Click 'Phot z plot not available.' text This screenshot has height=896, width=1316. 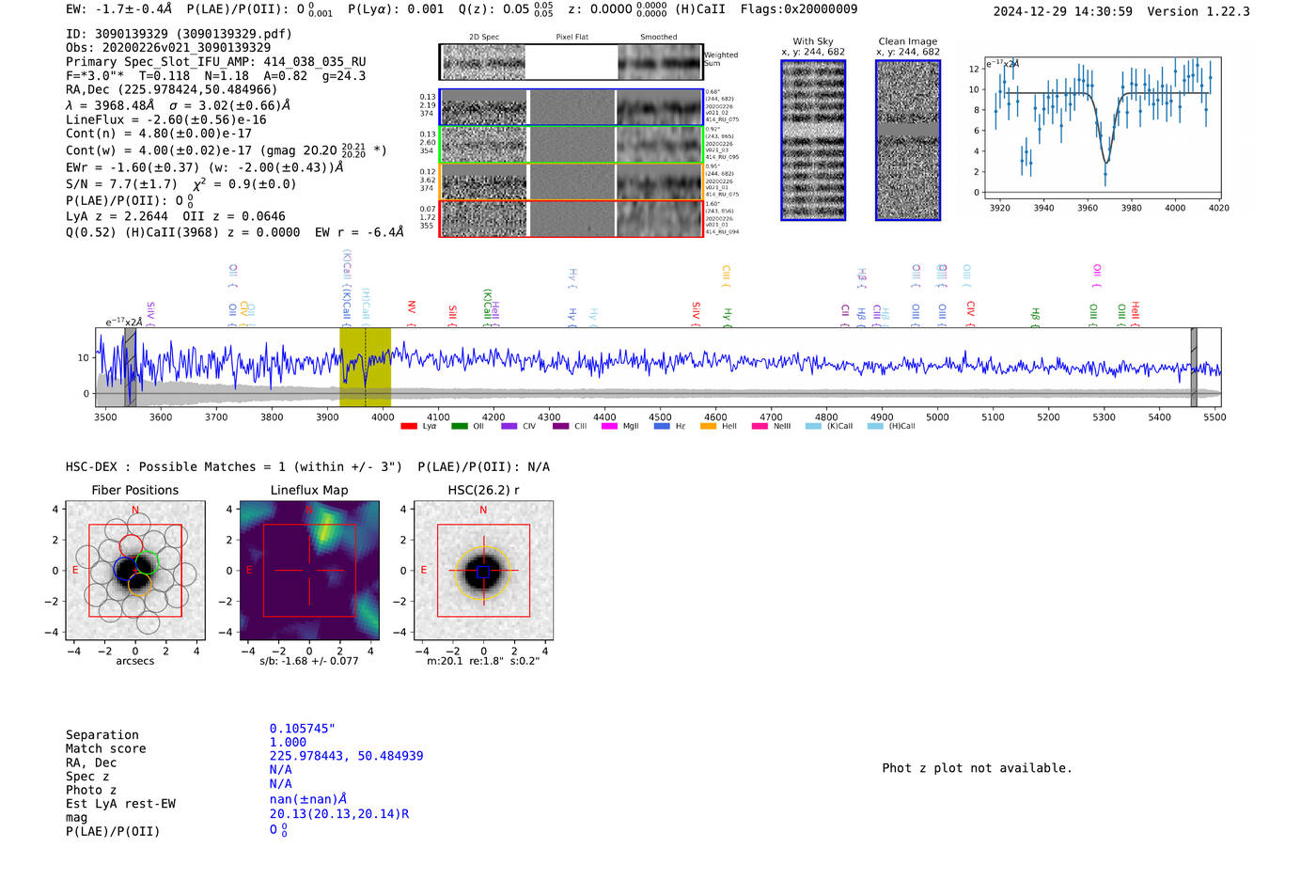[977, 768]
